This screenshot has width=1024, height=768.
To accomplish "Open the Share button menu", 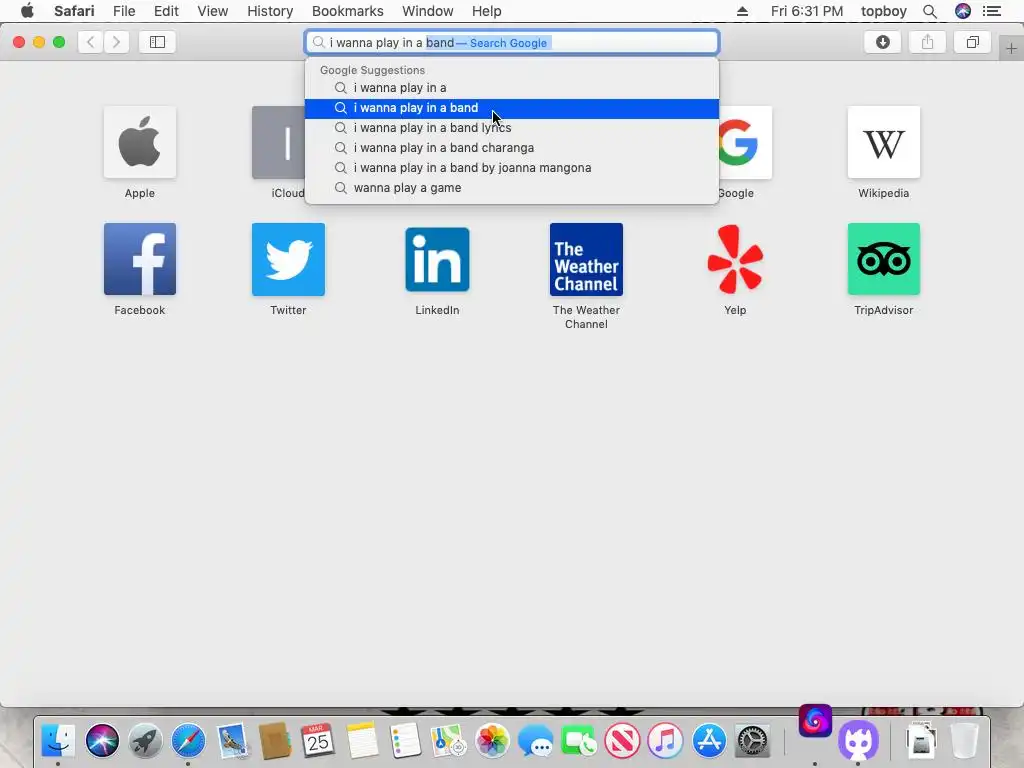I will [927, 42].
